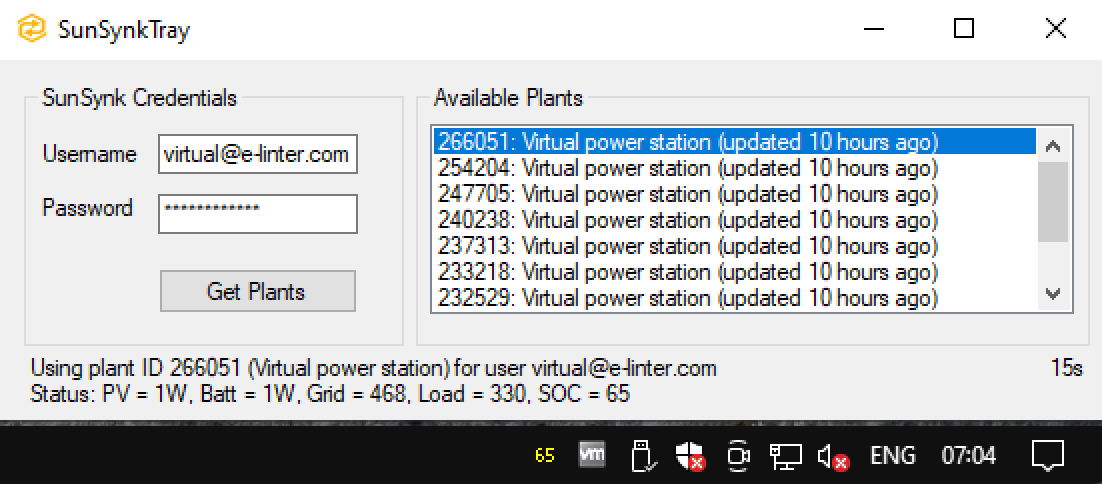This screenshot has height=484, width=1102.
Task: Click the 07:04 taskbar clock
Action: click(969, 456)
